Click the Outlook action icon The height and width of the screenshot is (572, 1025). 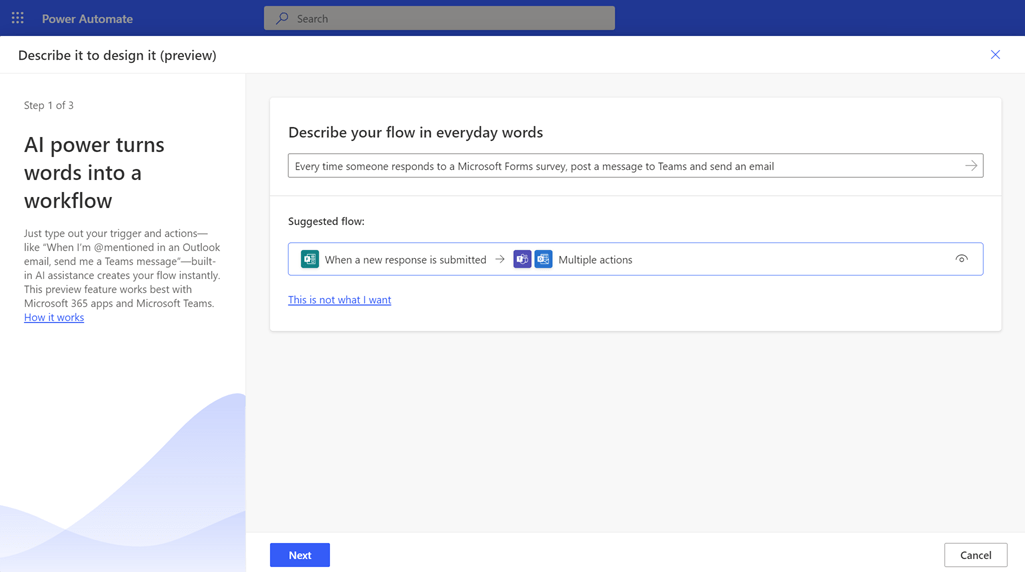(543, 259)
